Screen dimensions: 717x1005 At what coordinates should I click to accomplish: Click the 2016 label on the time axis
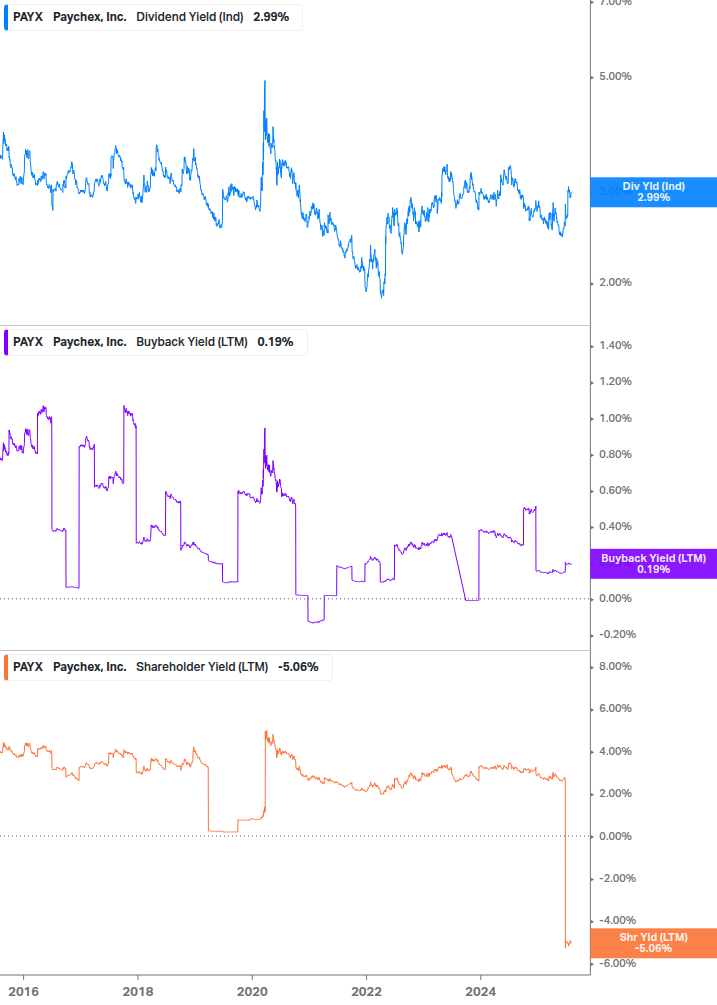coord(24,992)
